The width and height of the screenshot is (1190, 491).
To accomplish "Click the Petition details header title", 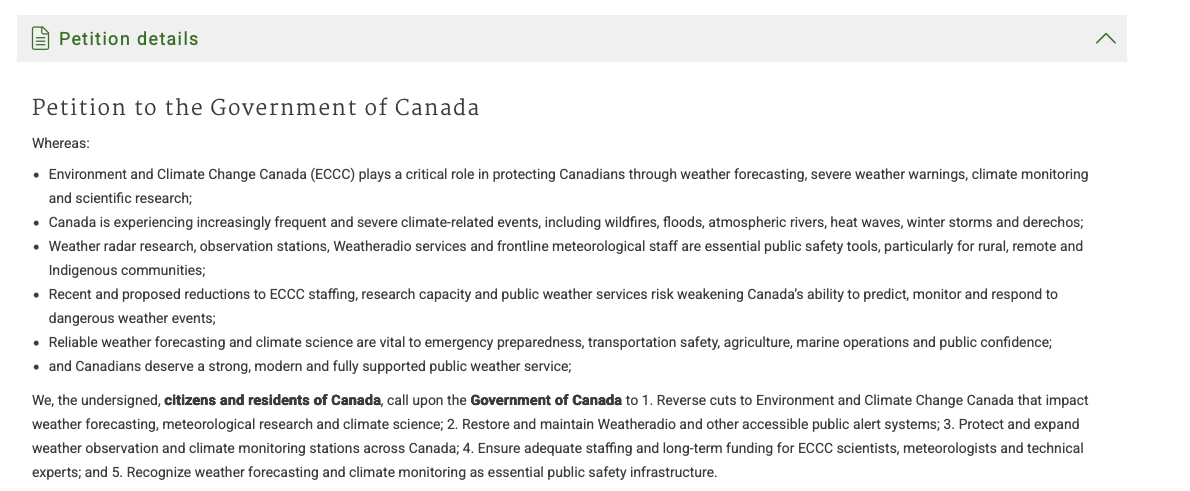I will point(128,39).
